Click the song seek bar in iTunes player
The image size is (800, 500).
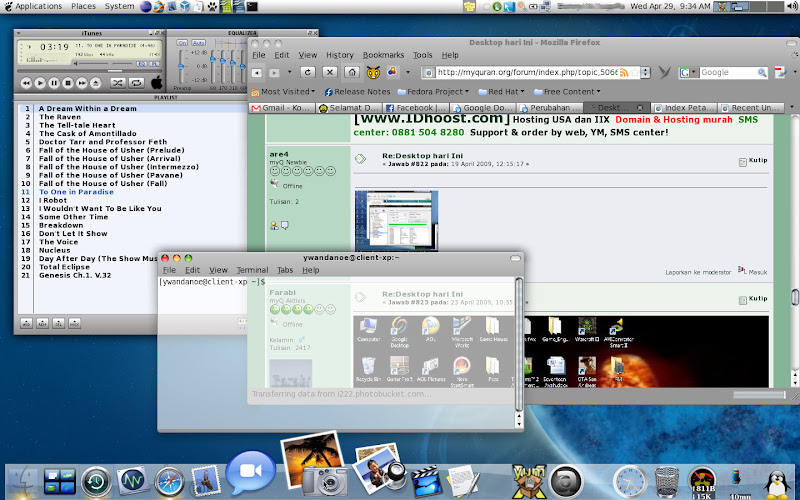click(x=90, y=71)
